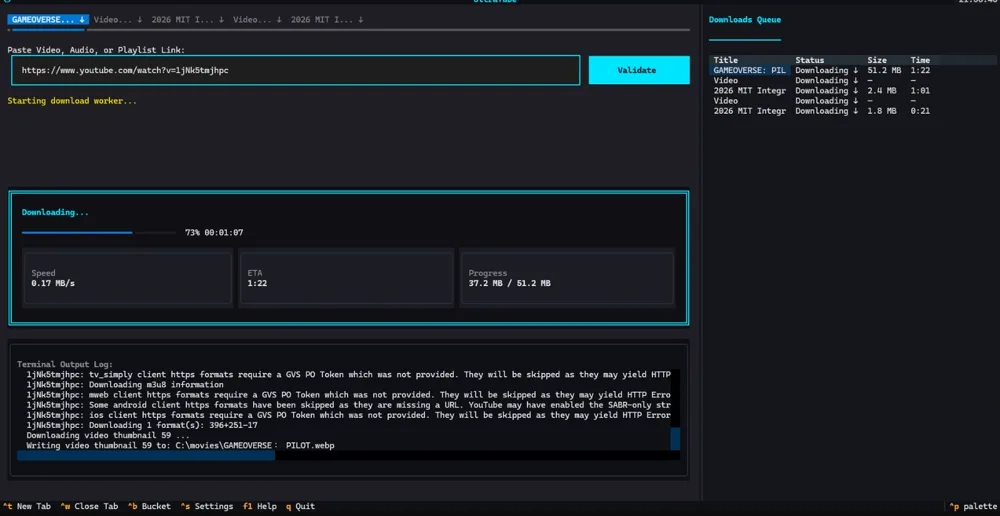Click the 73% 00:01:07 progress text
The image size is (1000, 516).
tap(214, 233)
